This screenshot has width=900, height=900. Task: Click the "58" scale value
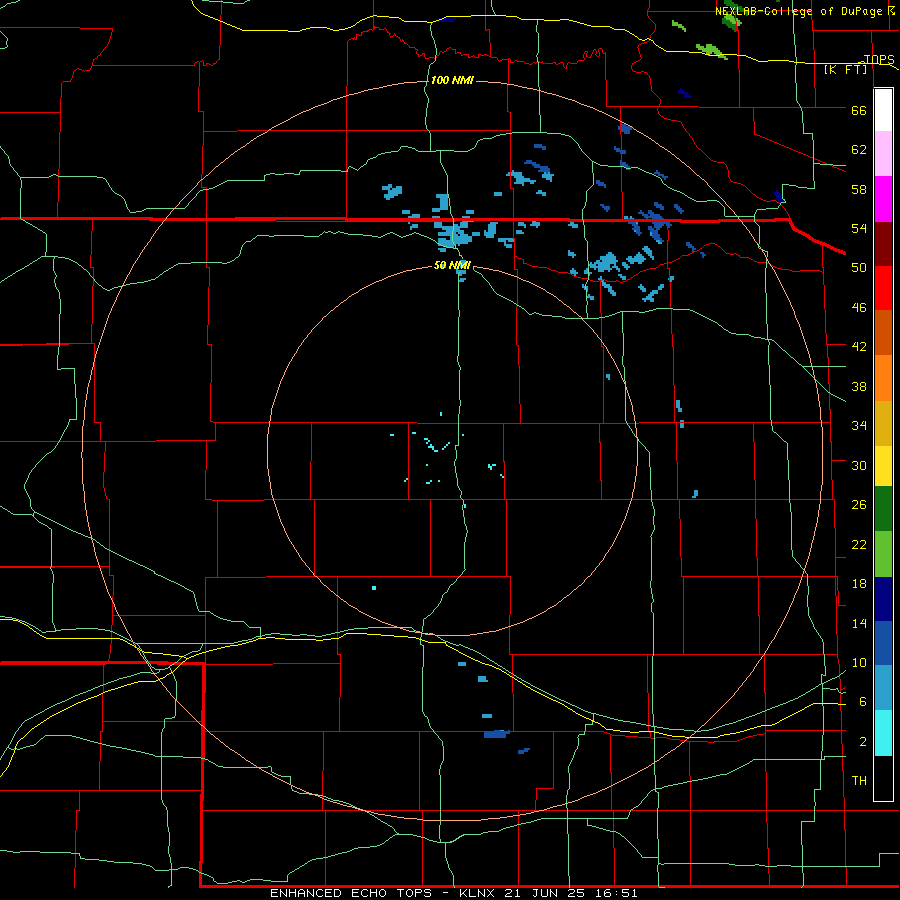(859, 189)
